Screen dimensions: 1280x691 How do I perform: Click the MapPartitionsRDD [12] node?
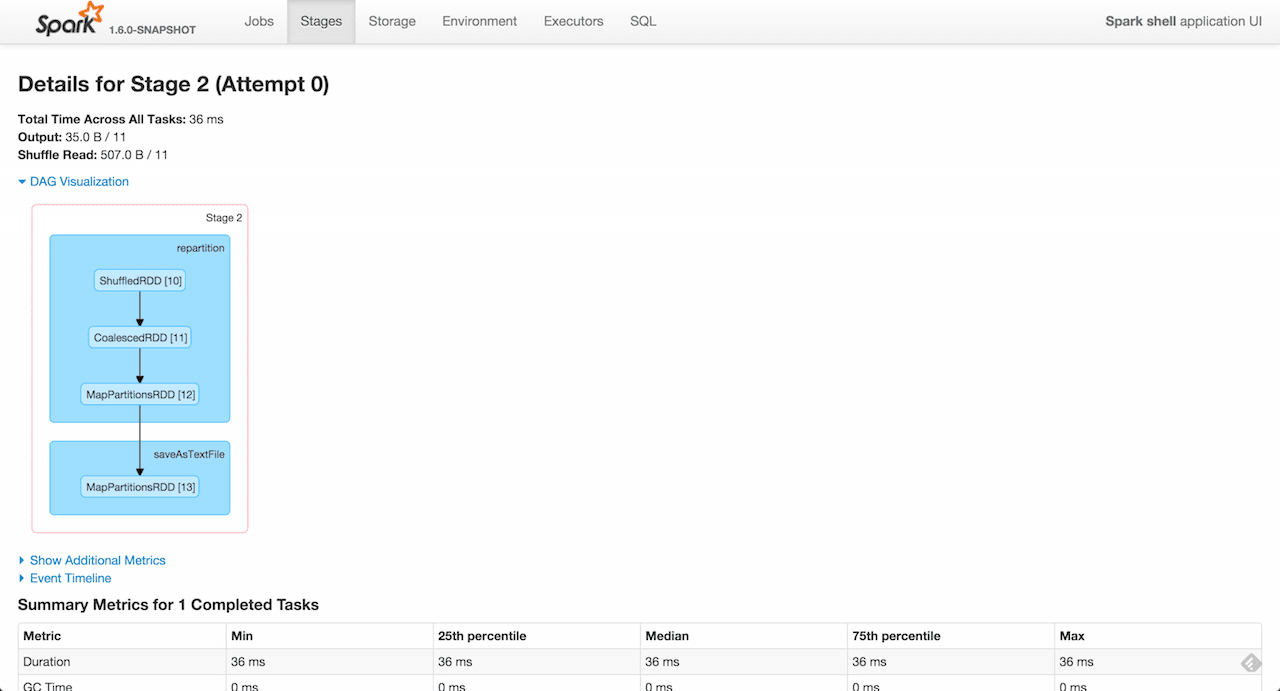tap(140, 395)
